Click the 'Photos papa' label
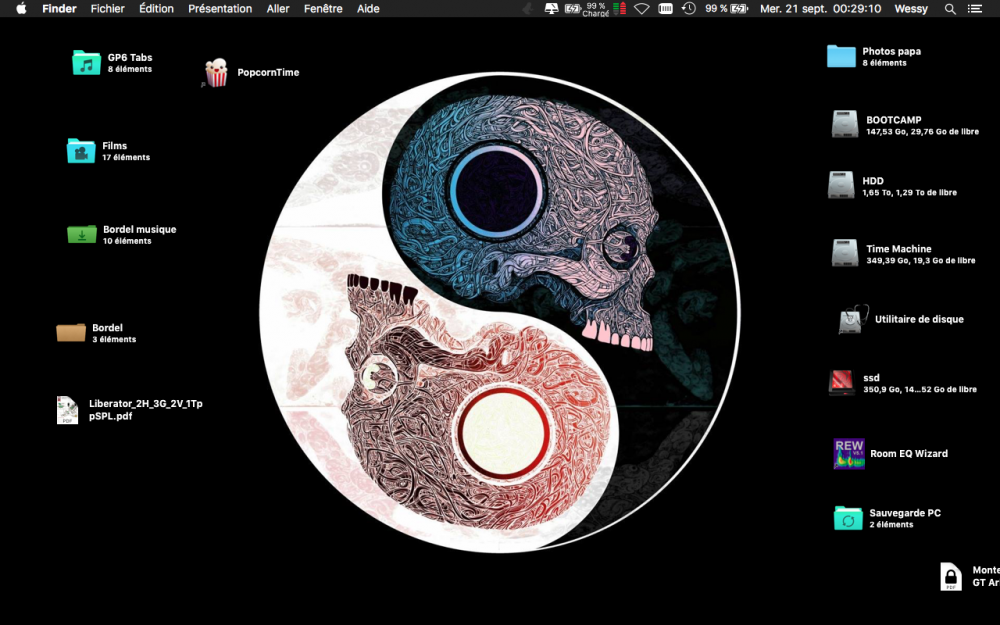This screenshot has height=625, width=1000. [x=891, y=51]
